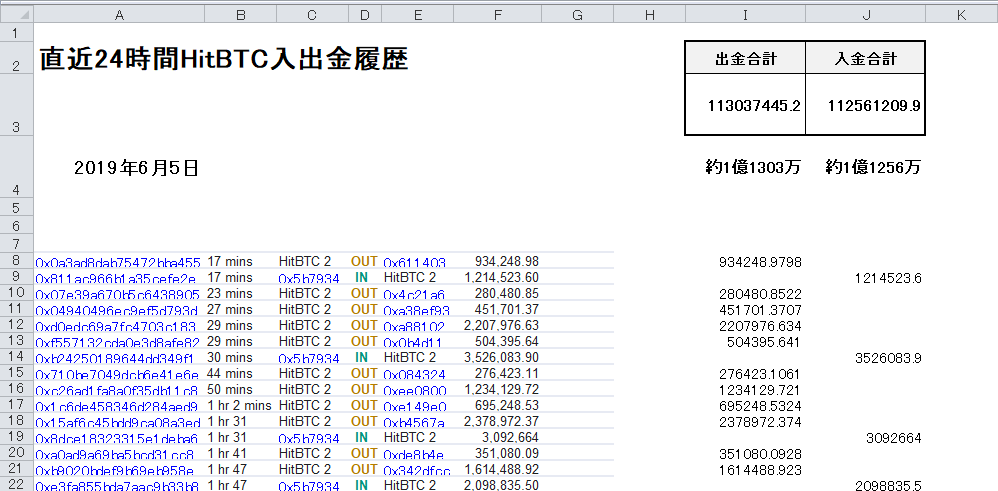The width and height of the screenshot is (998, 491).
Task: Select row 12 header
Action: coord(17,325)
